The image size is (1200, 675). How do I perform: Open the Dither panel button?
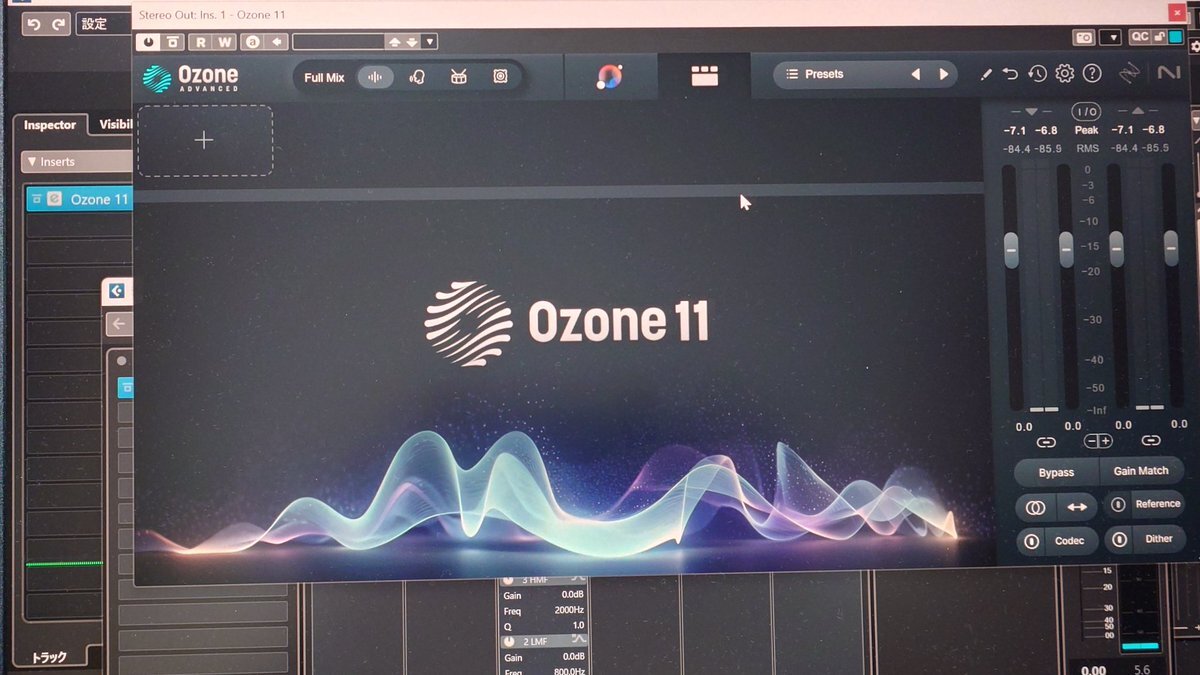1159,539
